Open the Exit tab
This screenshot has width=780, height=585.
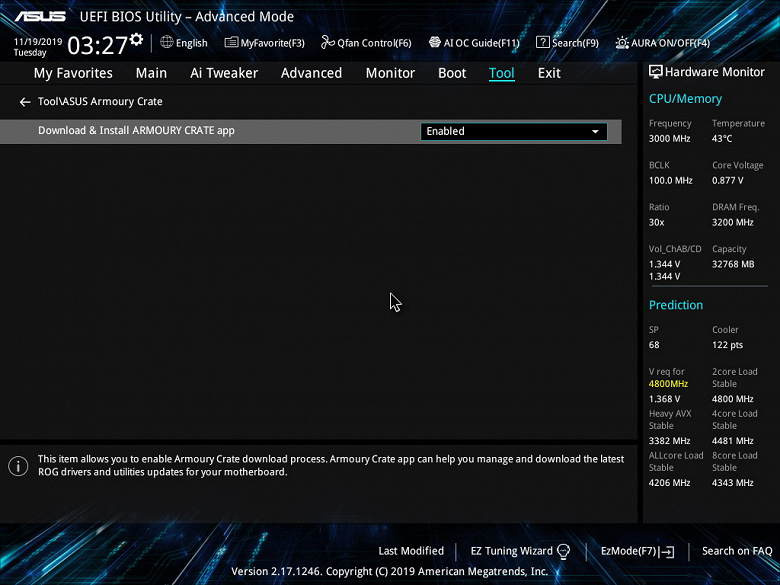tap(549, 73)
